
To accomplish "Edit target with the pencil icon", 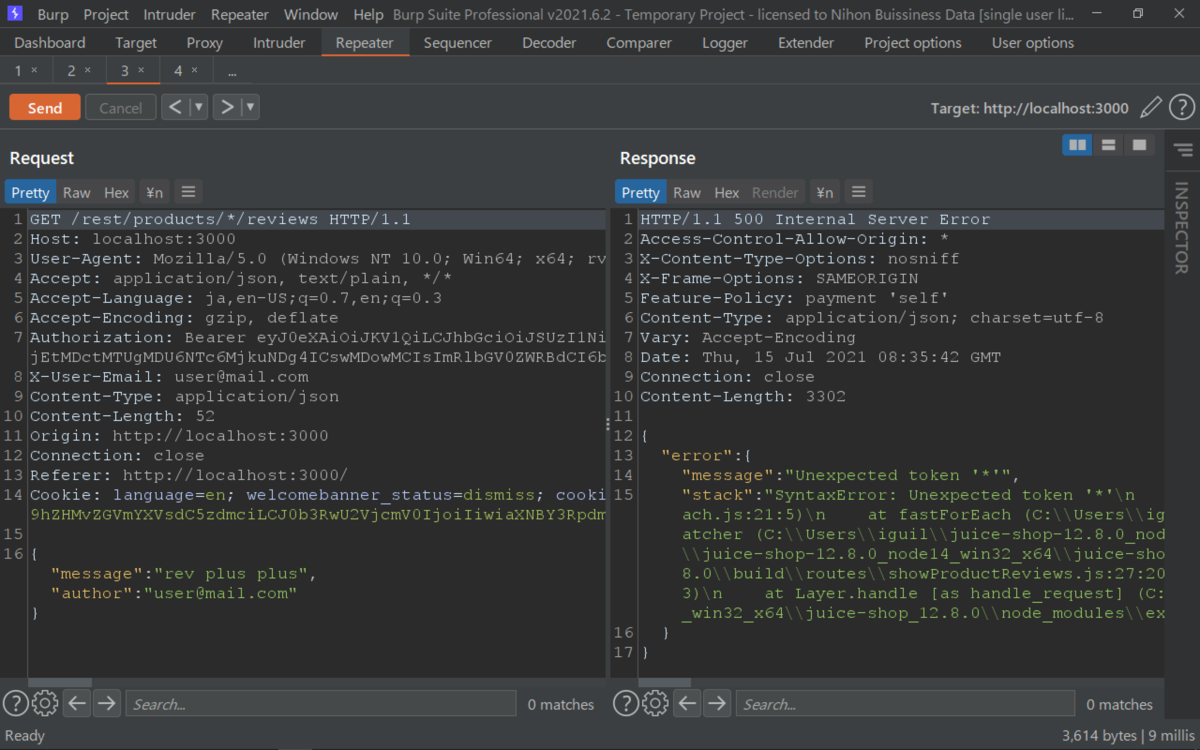I will pyautogui.click(x=1151, y=107).
